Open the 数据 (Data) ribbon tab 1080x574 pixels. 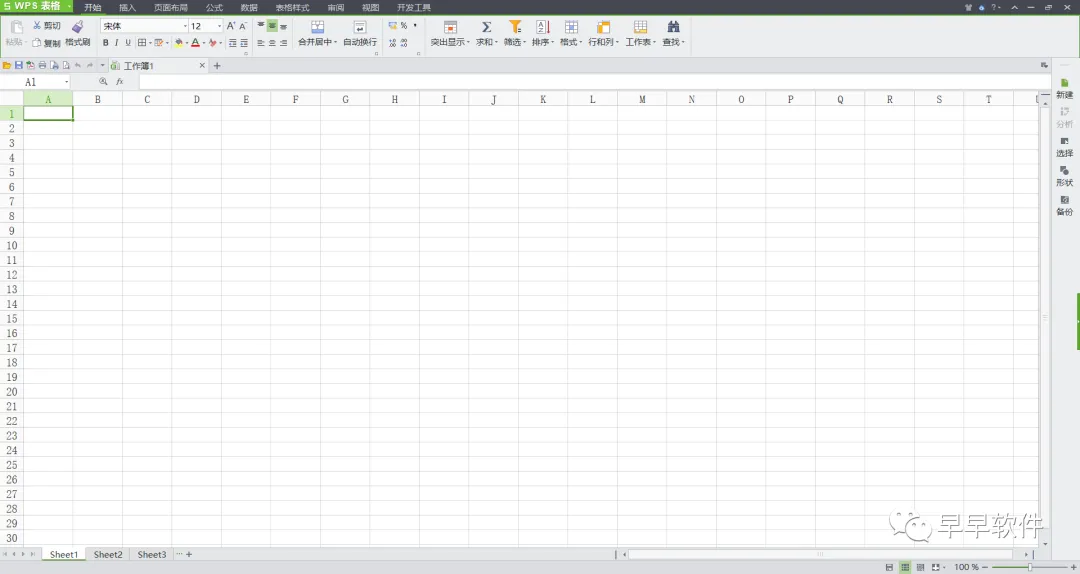coord(249,8)
